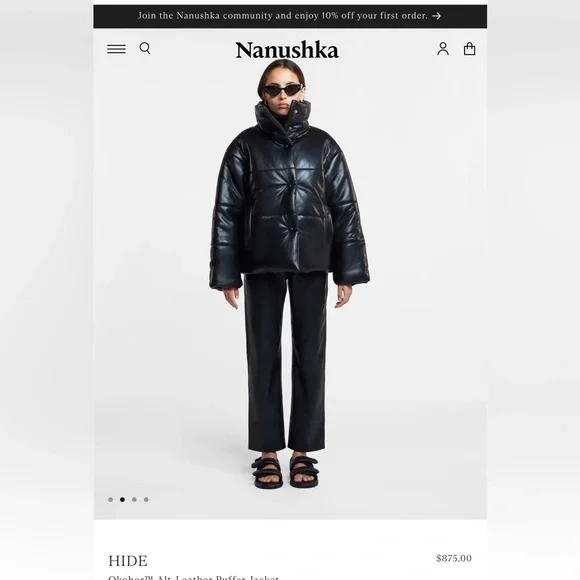This screenshot has width=580, height=580.
Task: Click the black strappy sandals in photo
Action: click(x=285, y=472)
